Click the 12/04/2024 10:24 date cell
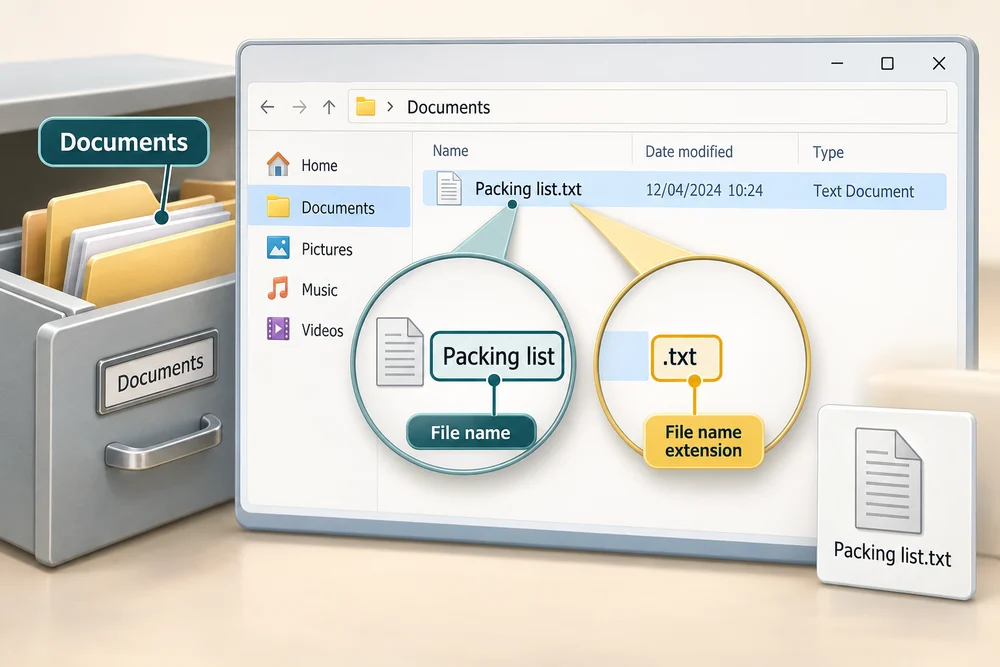The image size is (1000, 667). (704, 190)
